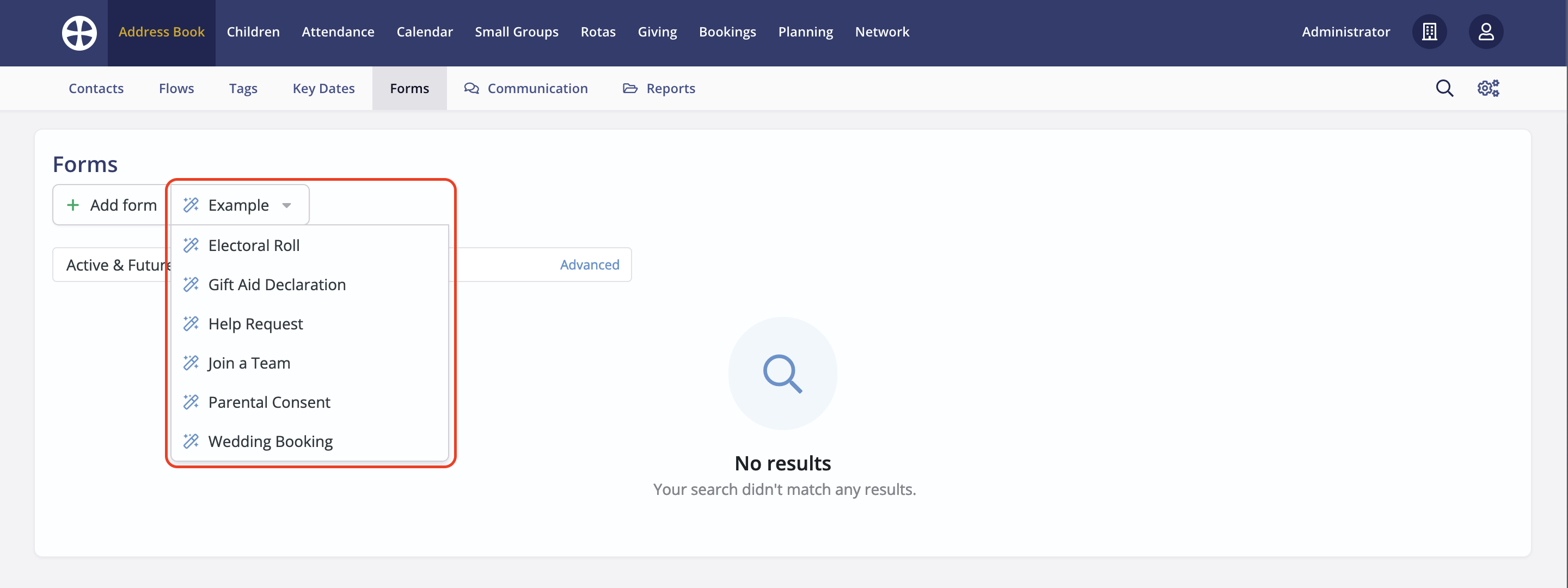Select Electoral Roll example form
The width and height of the screenshot is (1568, 588).
coord(310,246)
